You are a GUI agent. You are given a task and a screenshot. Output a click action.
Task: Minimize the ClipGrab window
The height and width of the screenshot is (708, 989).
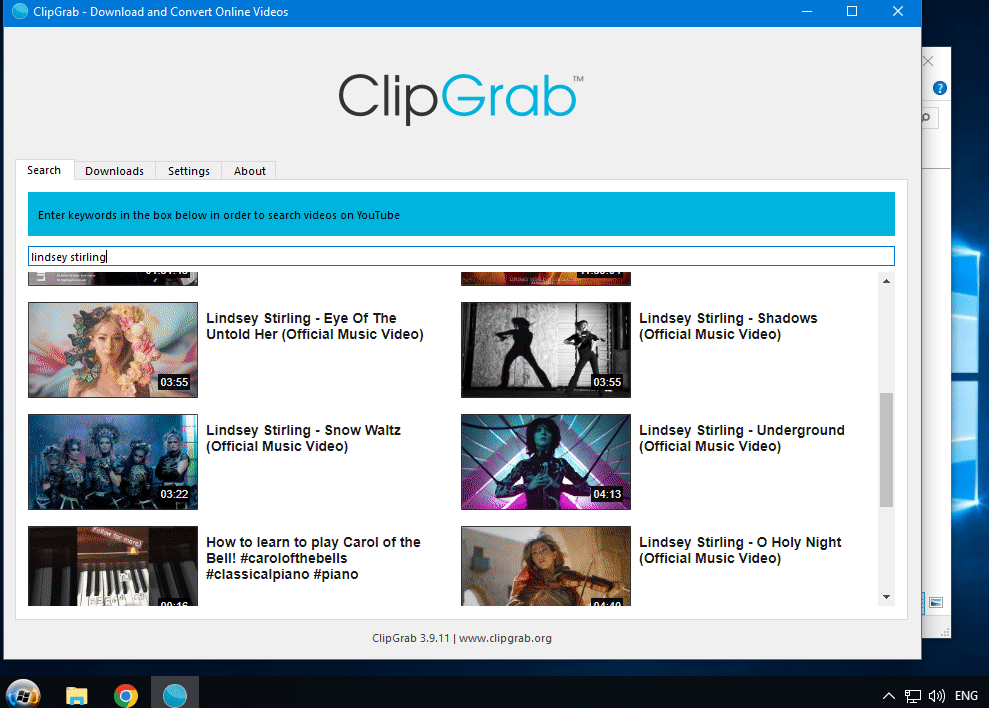pos(807,11)
